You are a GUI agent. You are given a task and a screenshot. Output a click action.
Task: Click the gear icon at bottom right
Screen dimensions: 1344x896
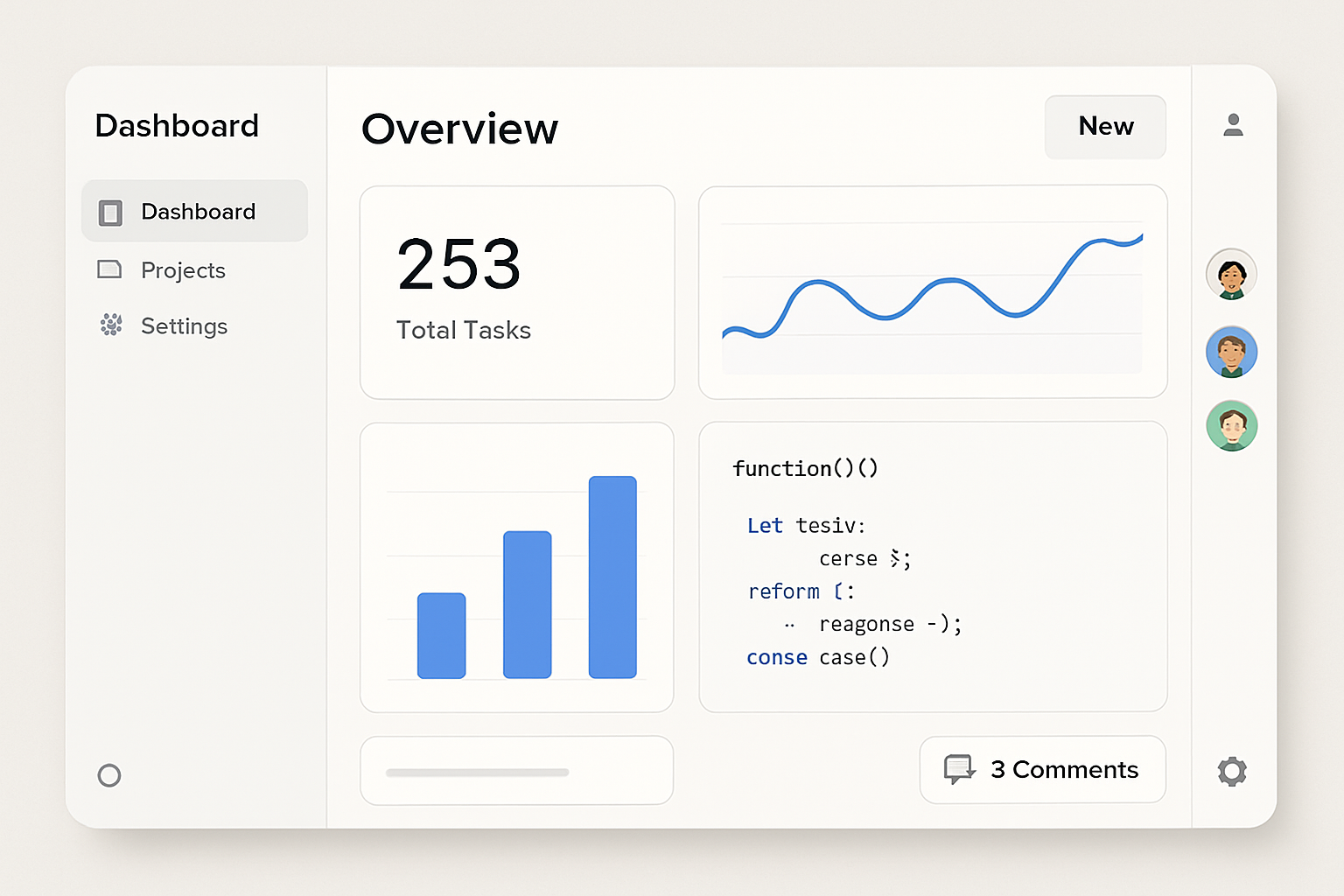[1232, 771]
